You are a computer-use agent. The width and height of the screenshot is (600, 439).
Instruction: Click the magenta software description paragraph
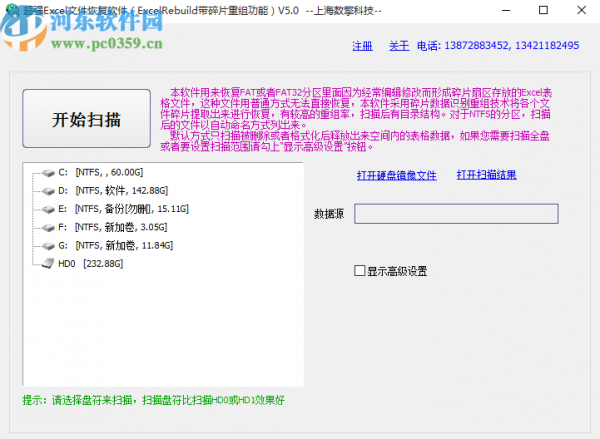[355, 119]
